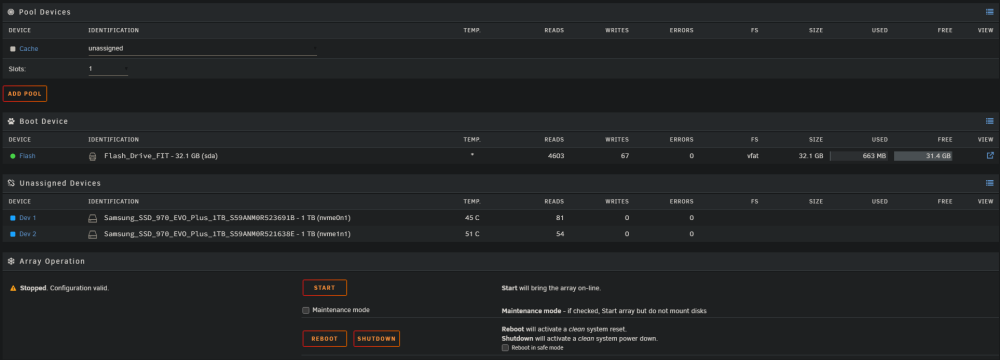Open the Flash device link
The image size is (1000, 360).
(x=27, y=156)
